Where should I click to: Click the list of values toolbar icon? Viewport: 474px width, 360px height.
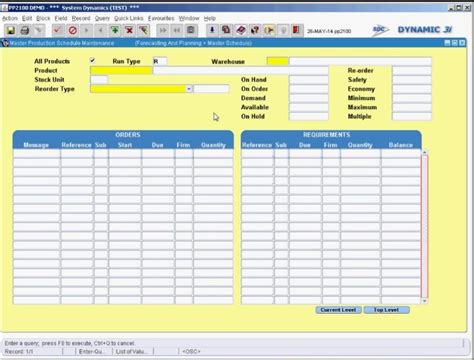click(191, 31)
